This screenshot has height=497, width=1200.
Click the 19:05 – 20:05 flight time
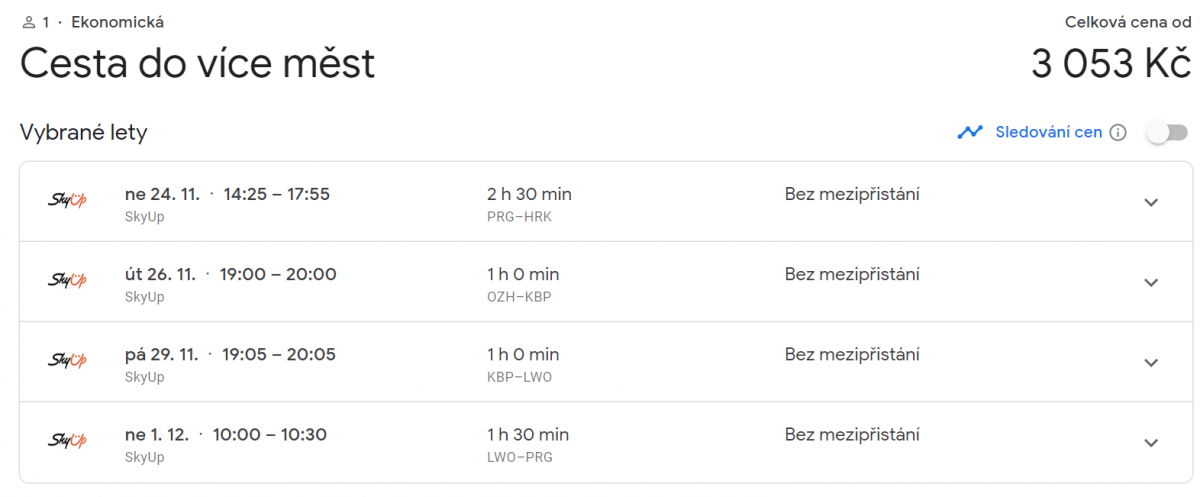click(279, 354)
